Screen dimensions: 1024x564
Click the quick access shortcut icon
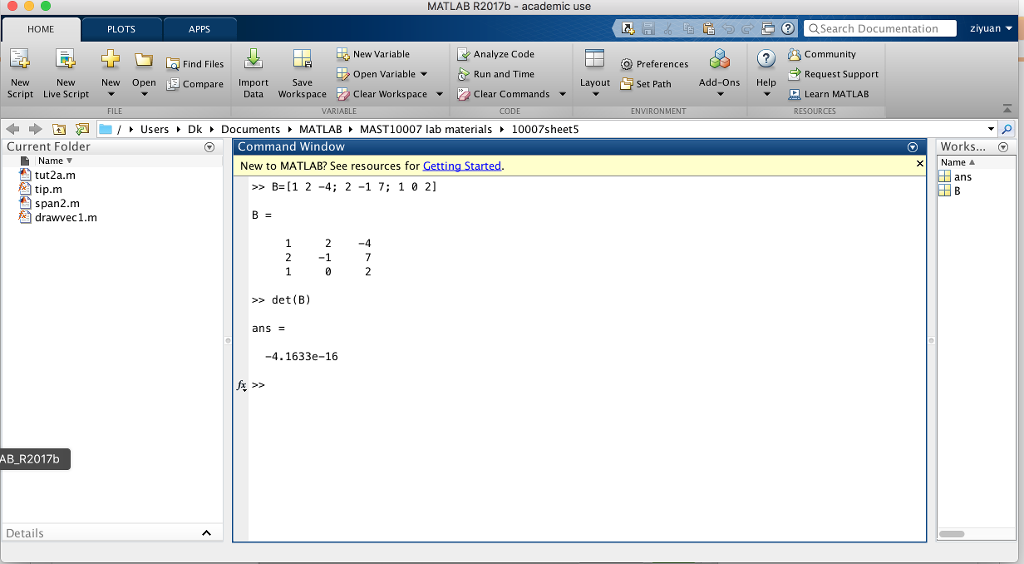point(628,29)
